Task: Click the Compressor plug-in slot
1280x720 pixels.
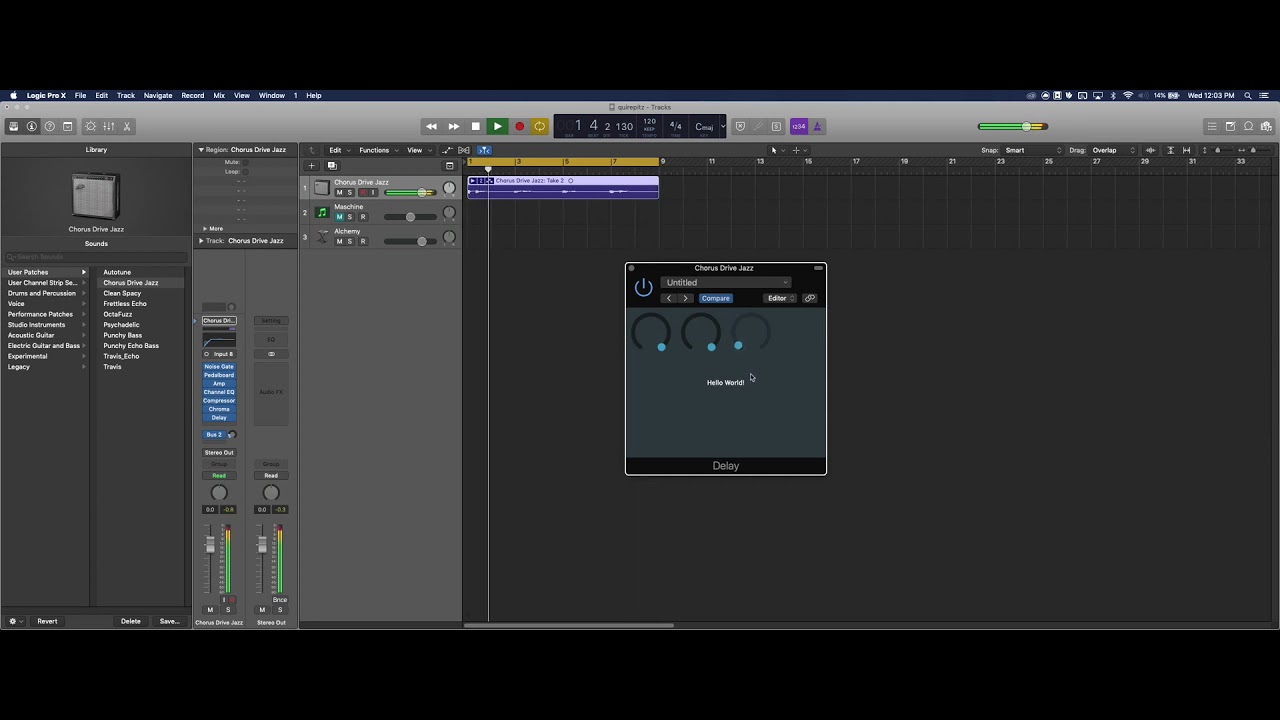Action: coord(219,400)
